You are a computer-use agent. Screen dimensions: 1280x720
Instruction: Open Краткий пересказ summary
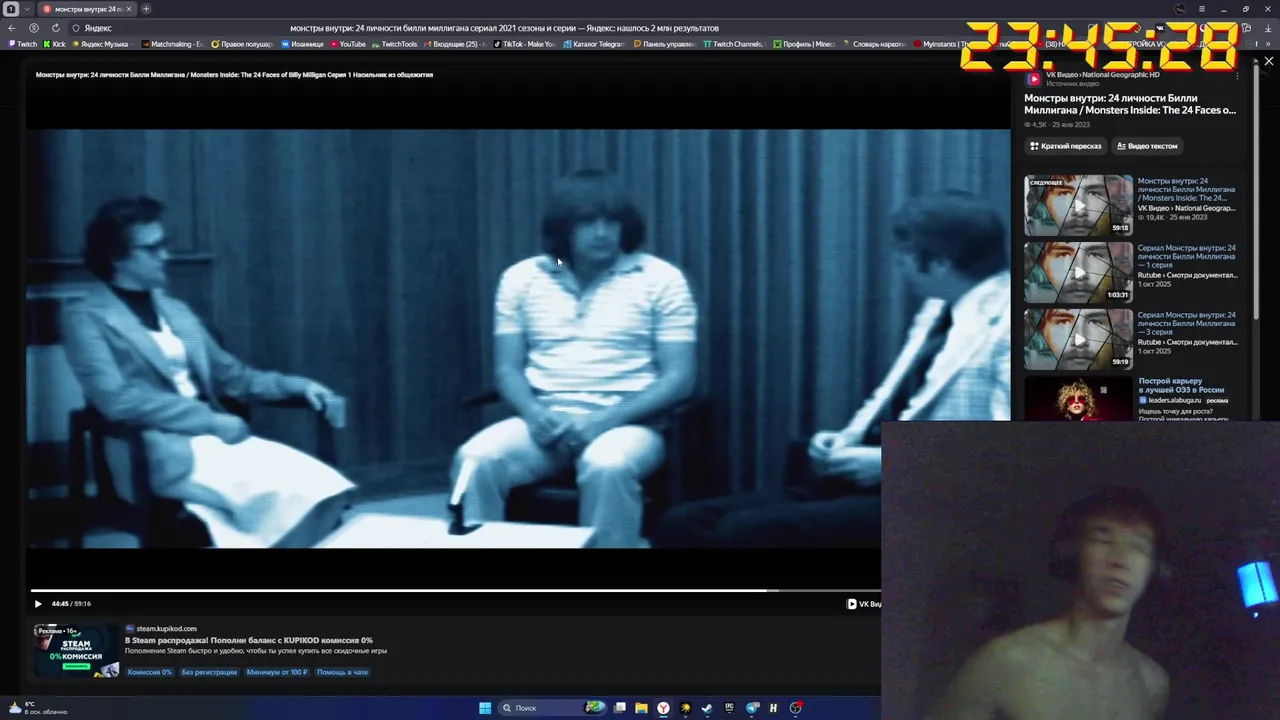click(x=1066, y=146)
